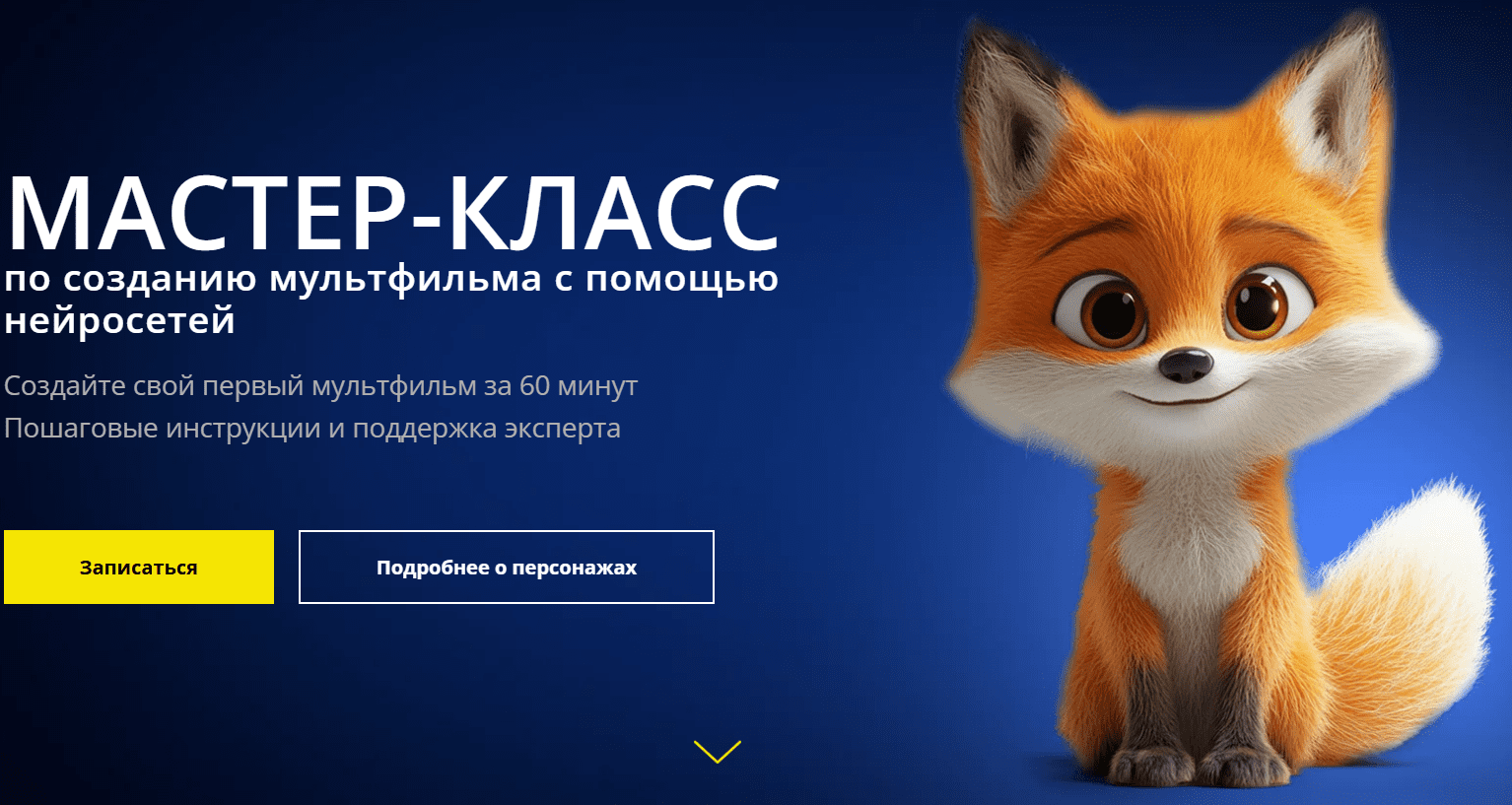Image resolution: width=1512 pixels, height=805 pixels.
Task: Click the fox's eye closest to the headline
Action: tap(1104, 307)
